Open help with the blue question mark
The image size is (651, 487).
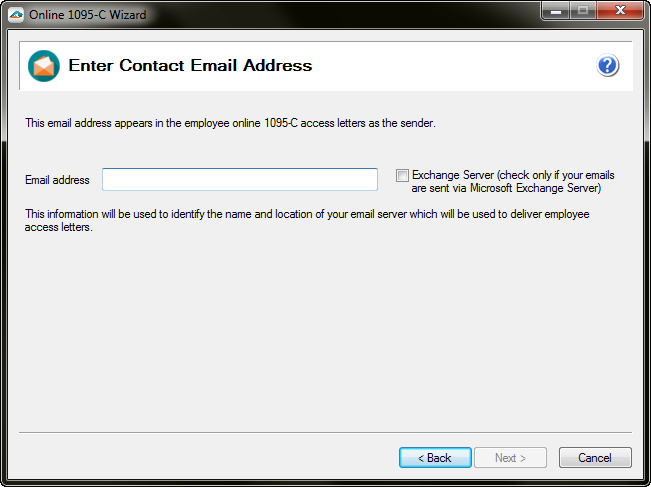[608, 66]
